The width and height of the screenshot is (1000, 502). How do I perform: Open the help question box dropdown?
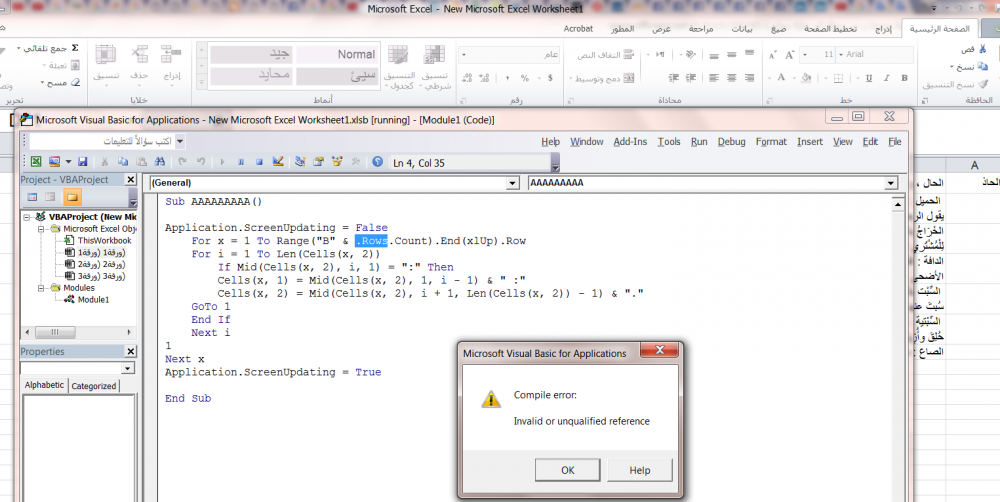[x=180, y=141]
